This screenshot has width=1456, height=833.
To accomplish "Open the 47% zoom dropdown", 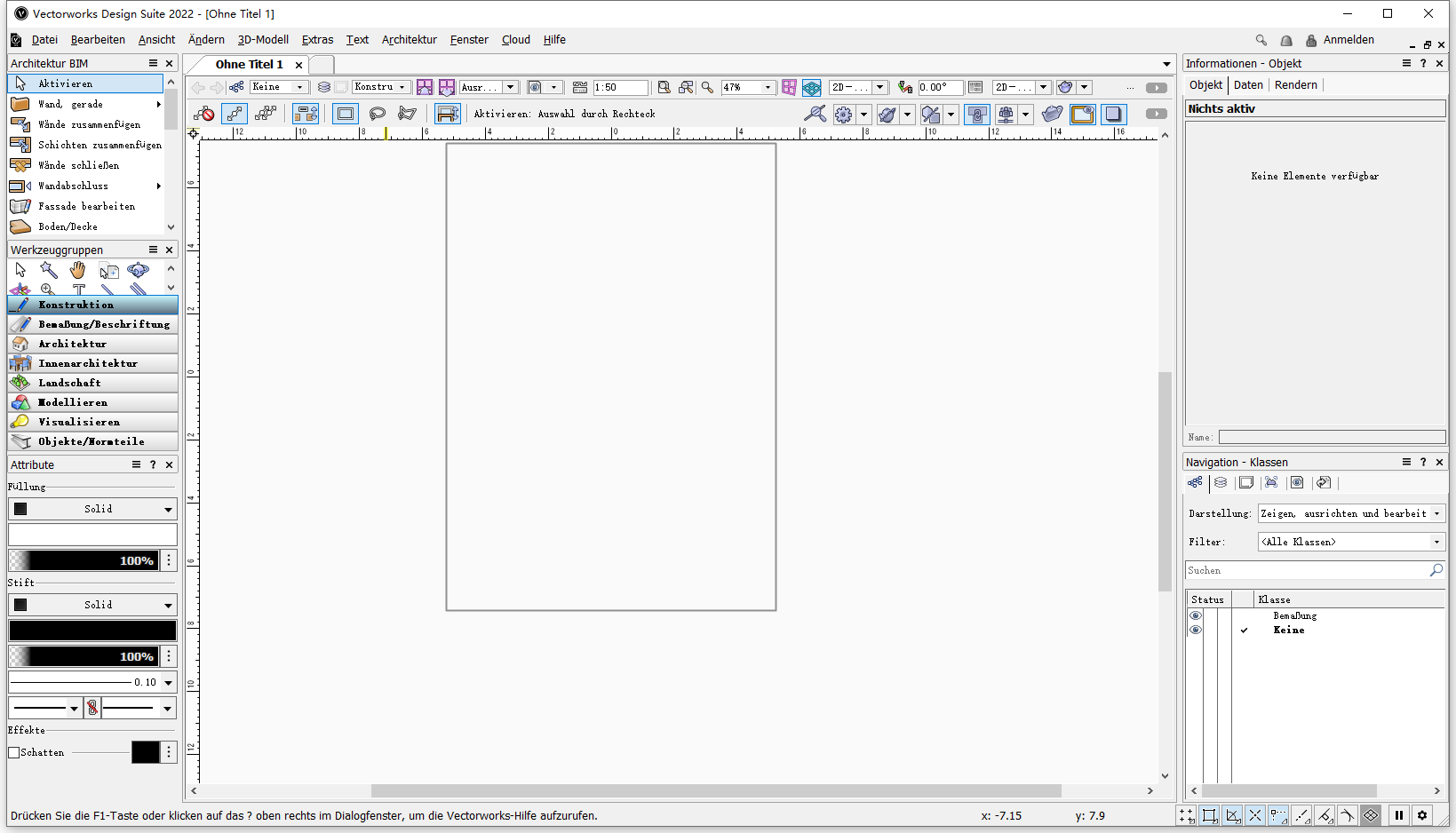I will click(747, 87).
